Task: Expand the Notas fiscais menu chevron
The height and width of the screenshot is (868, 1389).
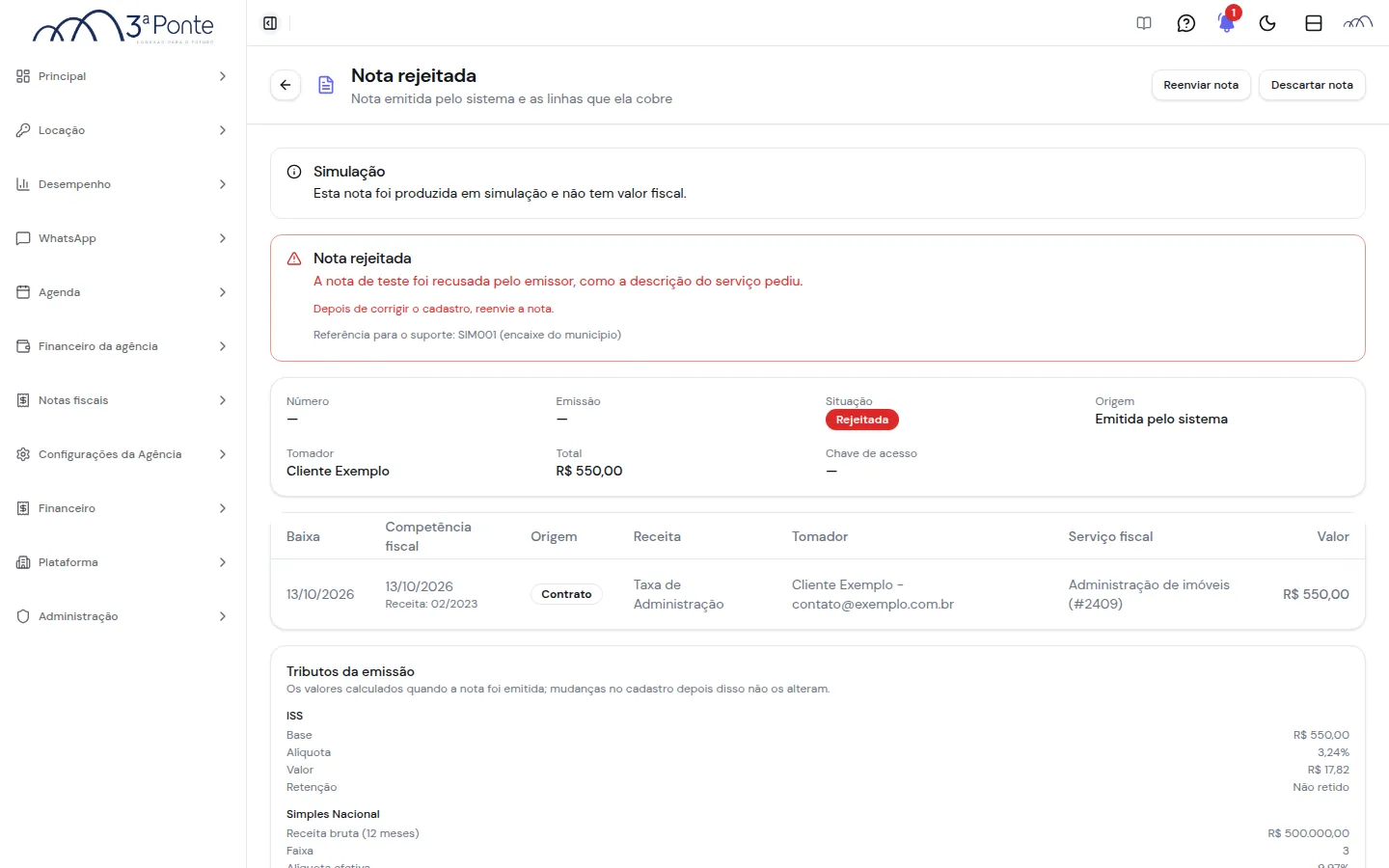Action: [x=223, y=400]
